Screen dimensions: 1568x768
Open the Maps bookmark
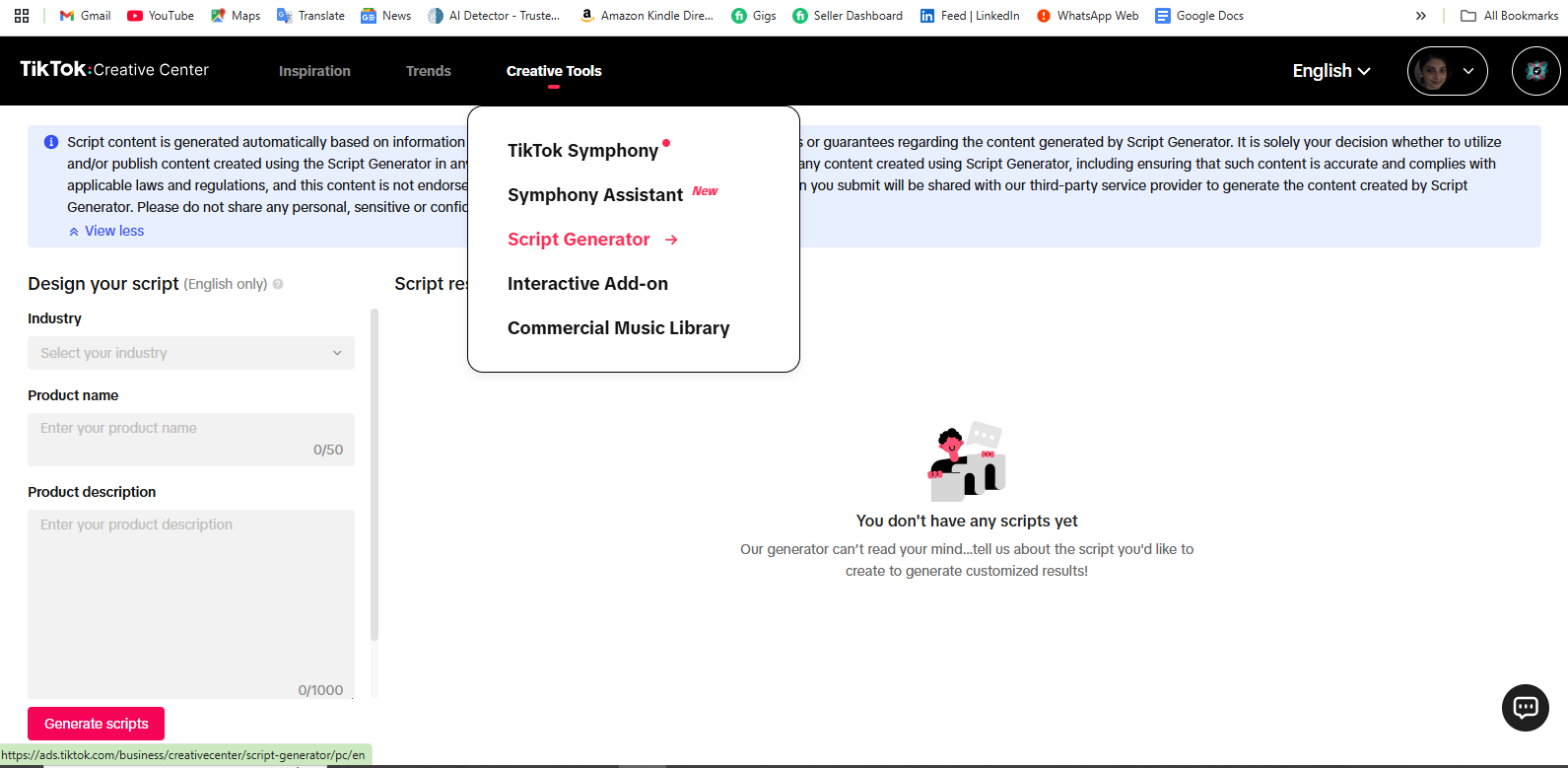tap(236, 16)
